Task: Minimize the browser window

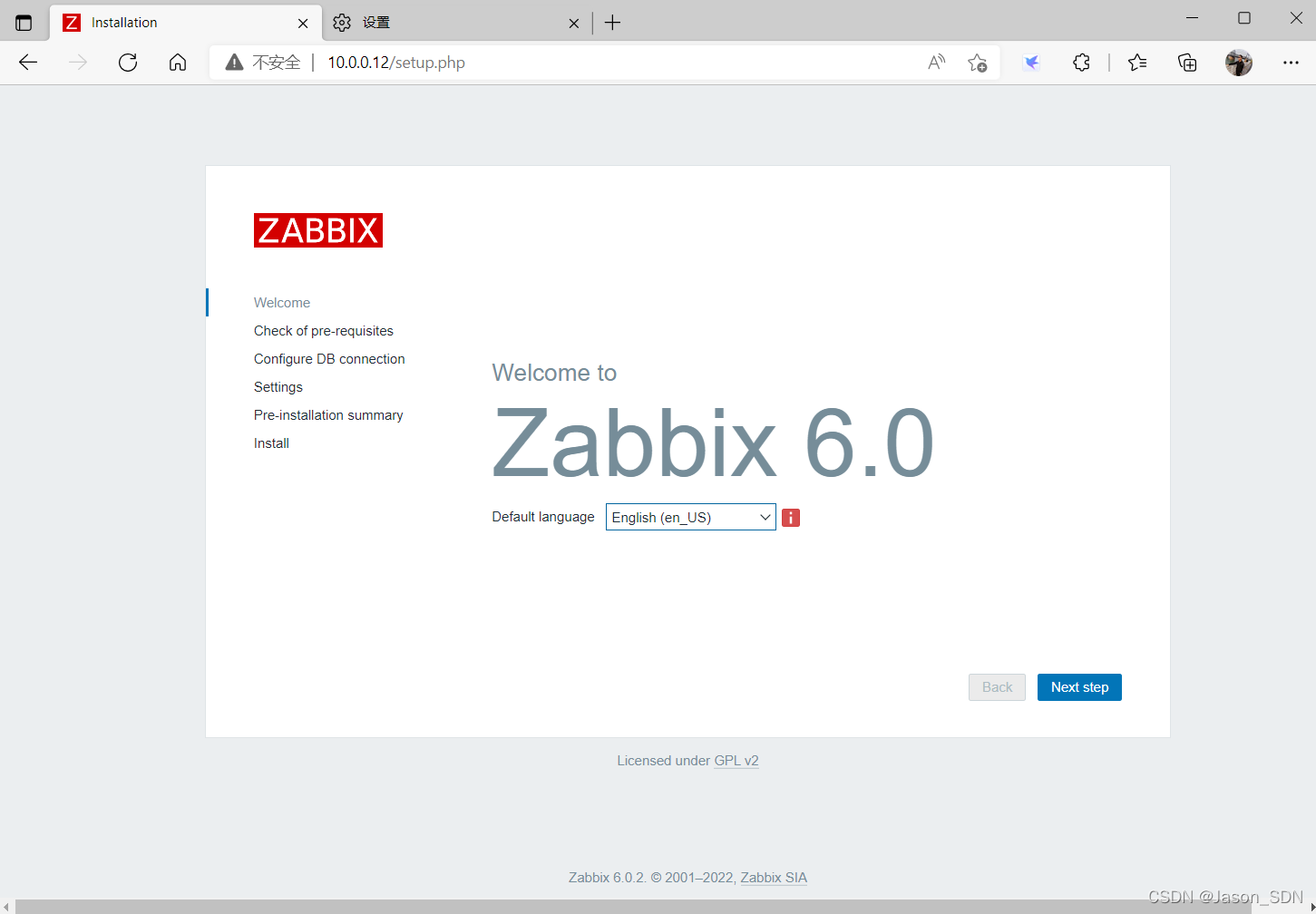Action: [1193, 18]
